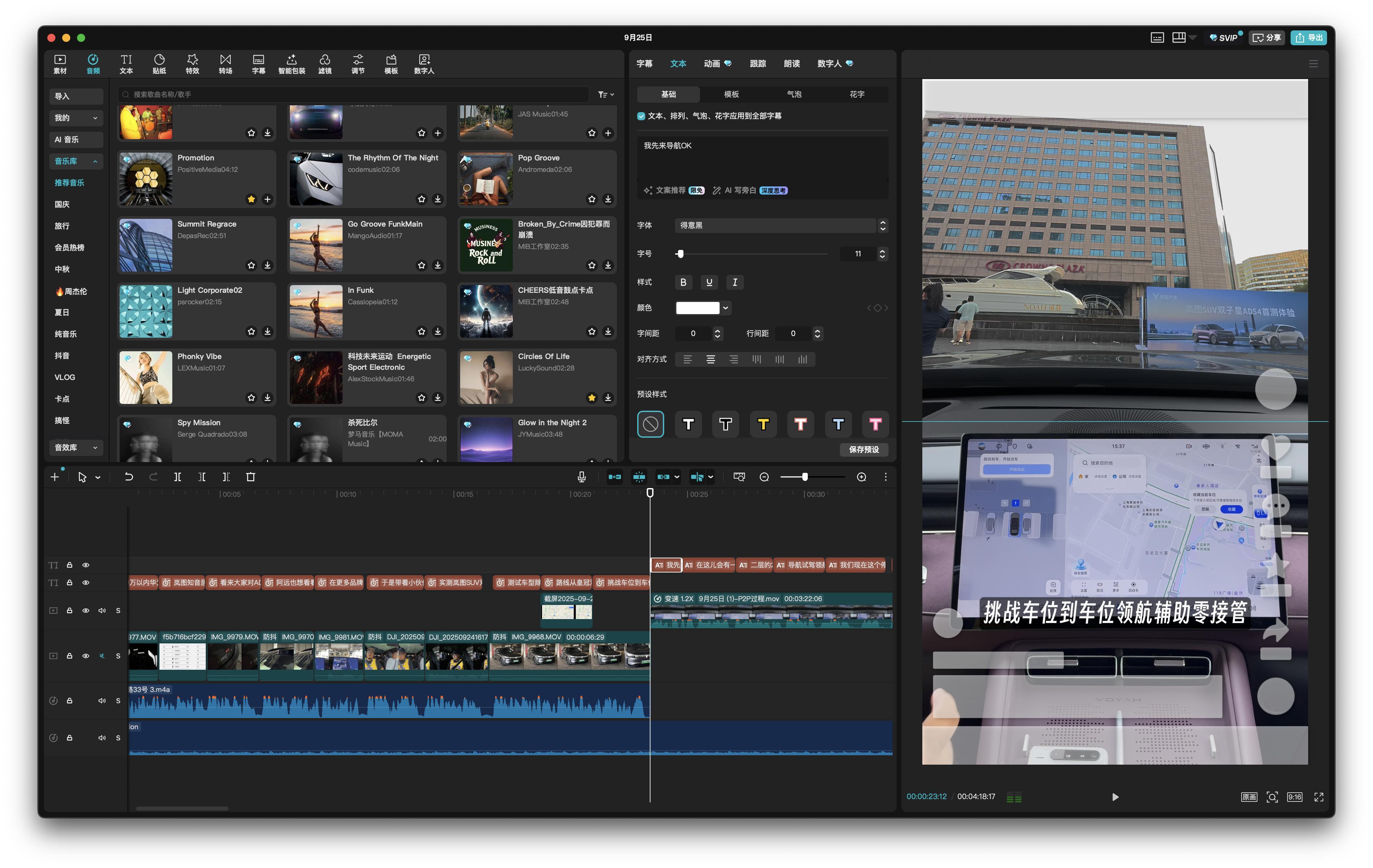Hide the top subtitle track with eye icon
This screenshot has width=1373, height=868.
(85, 565)
